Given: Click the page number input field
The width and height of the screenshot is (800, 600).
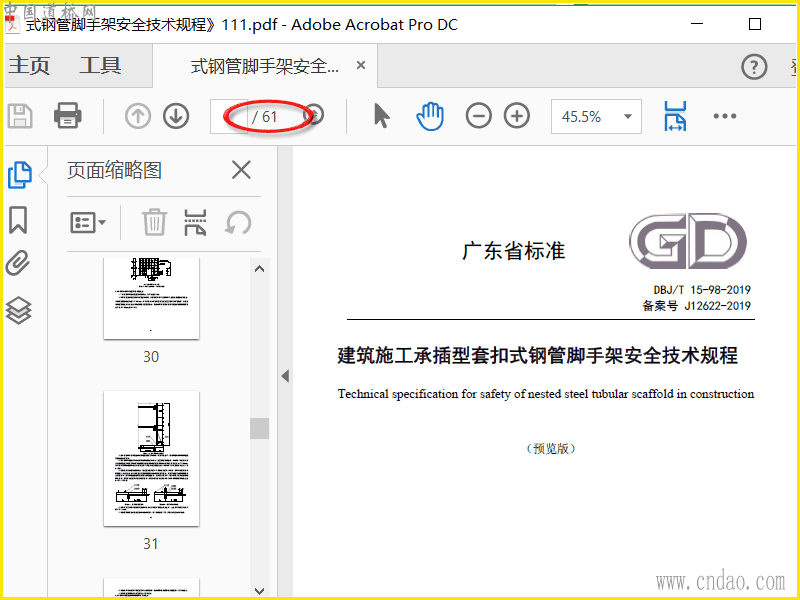Looking at the screenshot, I should click(229, 116).
